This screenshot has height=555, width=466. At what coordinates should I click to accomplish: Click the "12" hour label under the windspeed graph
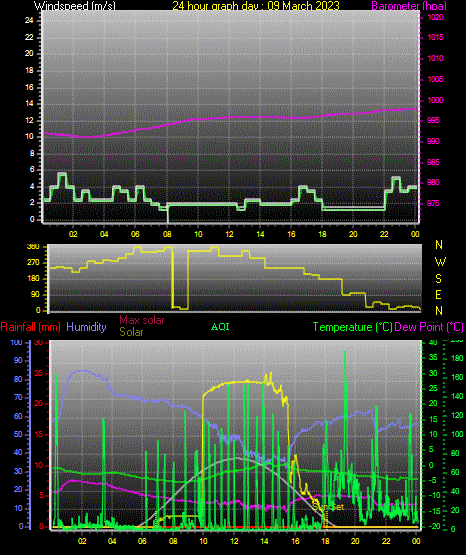tap(229, 234)
